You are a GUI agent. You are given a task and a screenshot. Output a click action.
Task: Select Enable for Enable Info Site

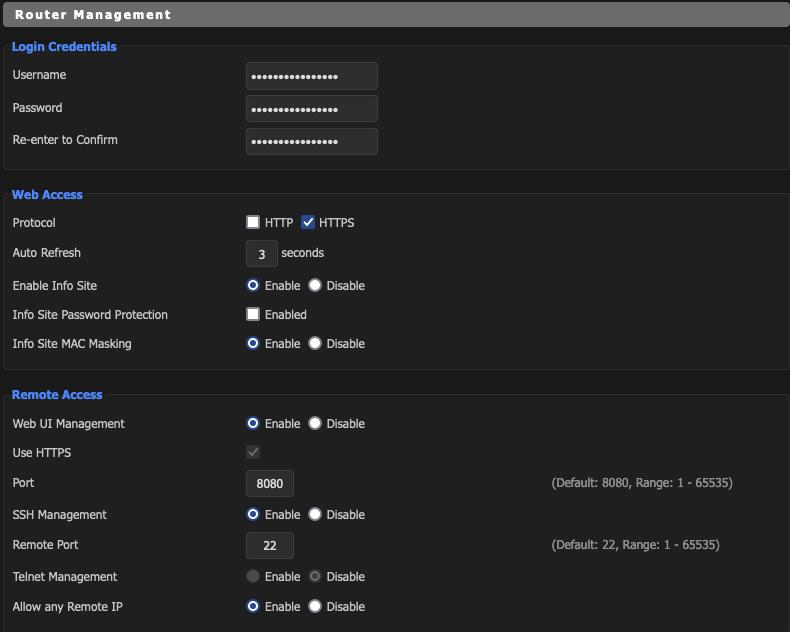pos(253,286)
